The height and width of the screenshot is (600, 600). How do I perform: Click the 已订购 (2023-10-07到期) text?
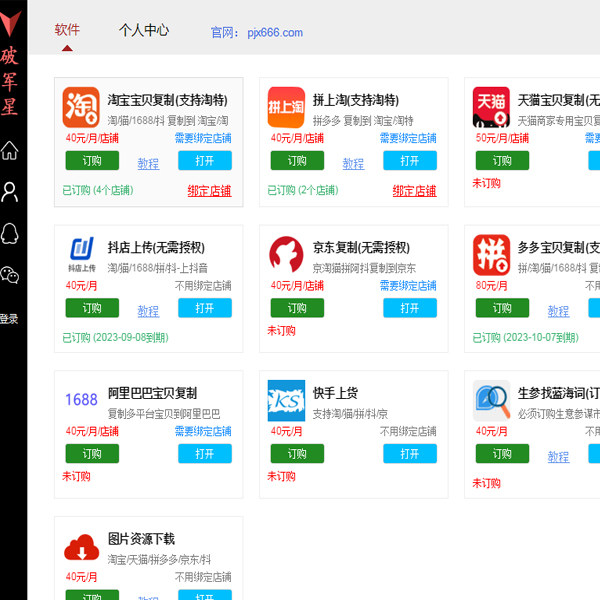click(526, 338)
